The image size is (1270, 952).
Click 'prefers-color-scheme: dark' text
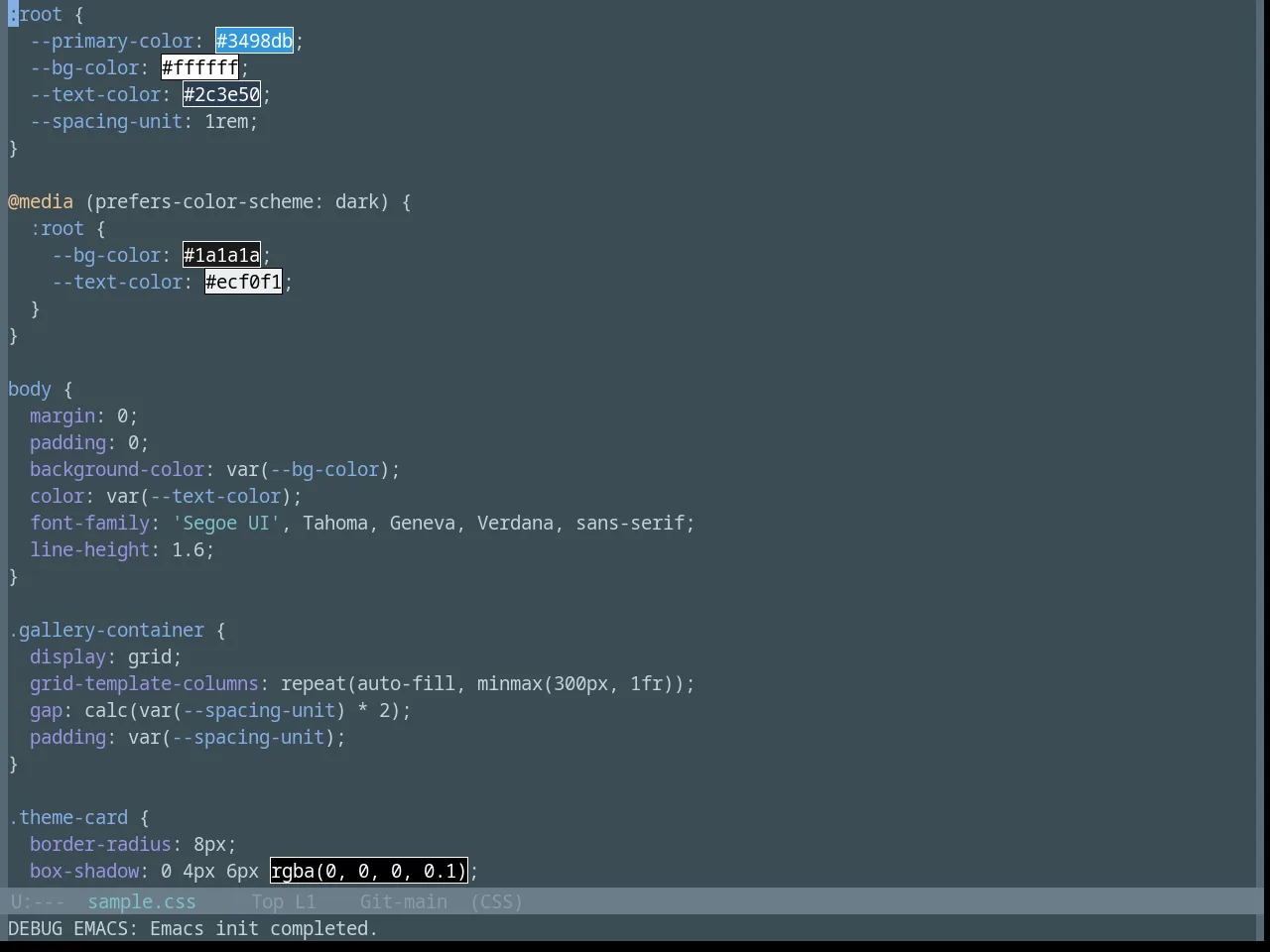pyautogui.click(x=237, y=201)
